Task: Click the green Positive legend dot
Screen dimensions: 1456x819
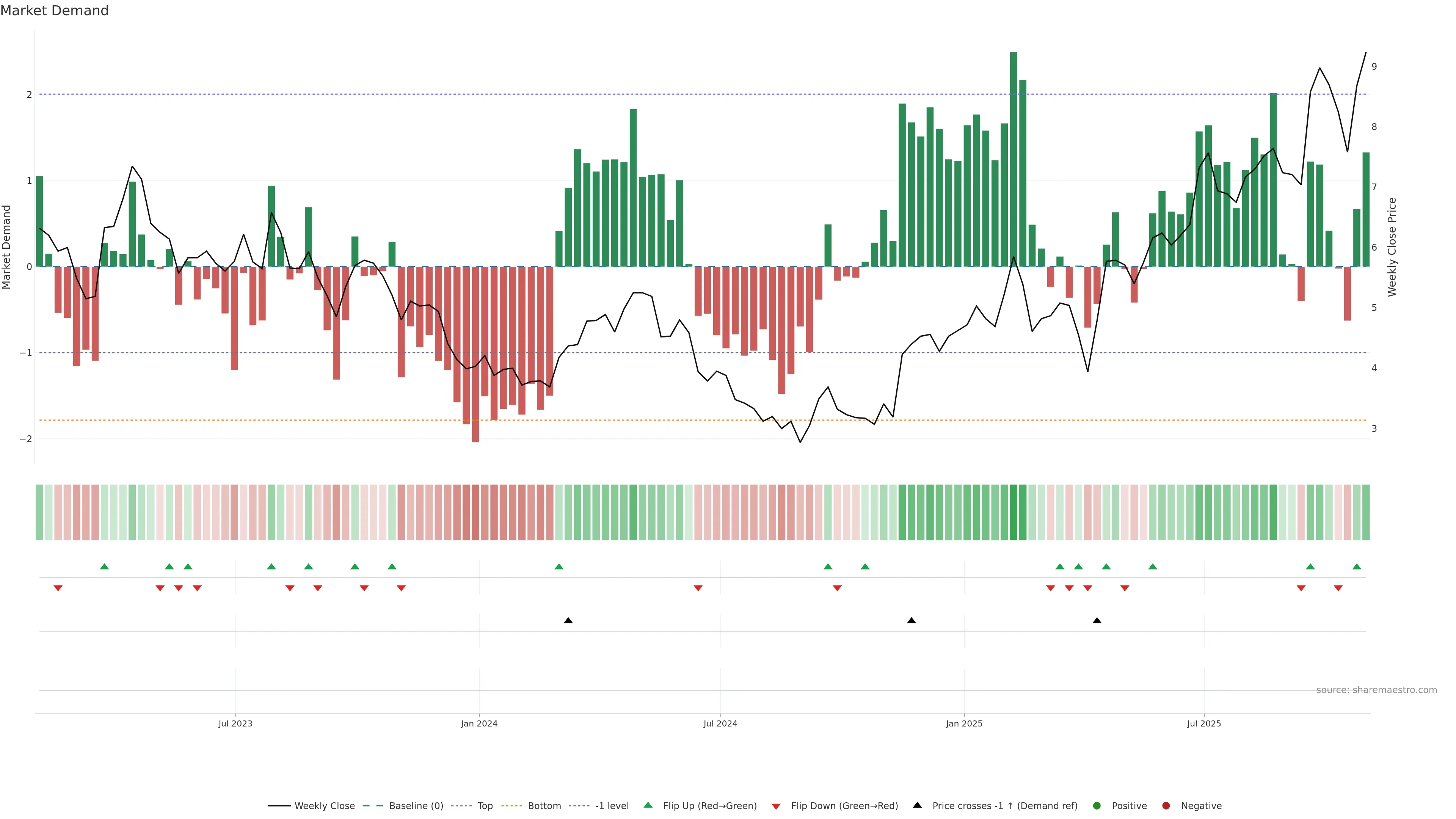Action: (x=1097, y=806)
